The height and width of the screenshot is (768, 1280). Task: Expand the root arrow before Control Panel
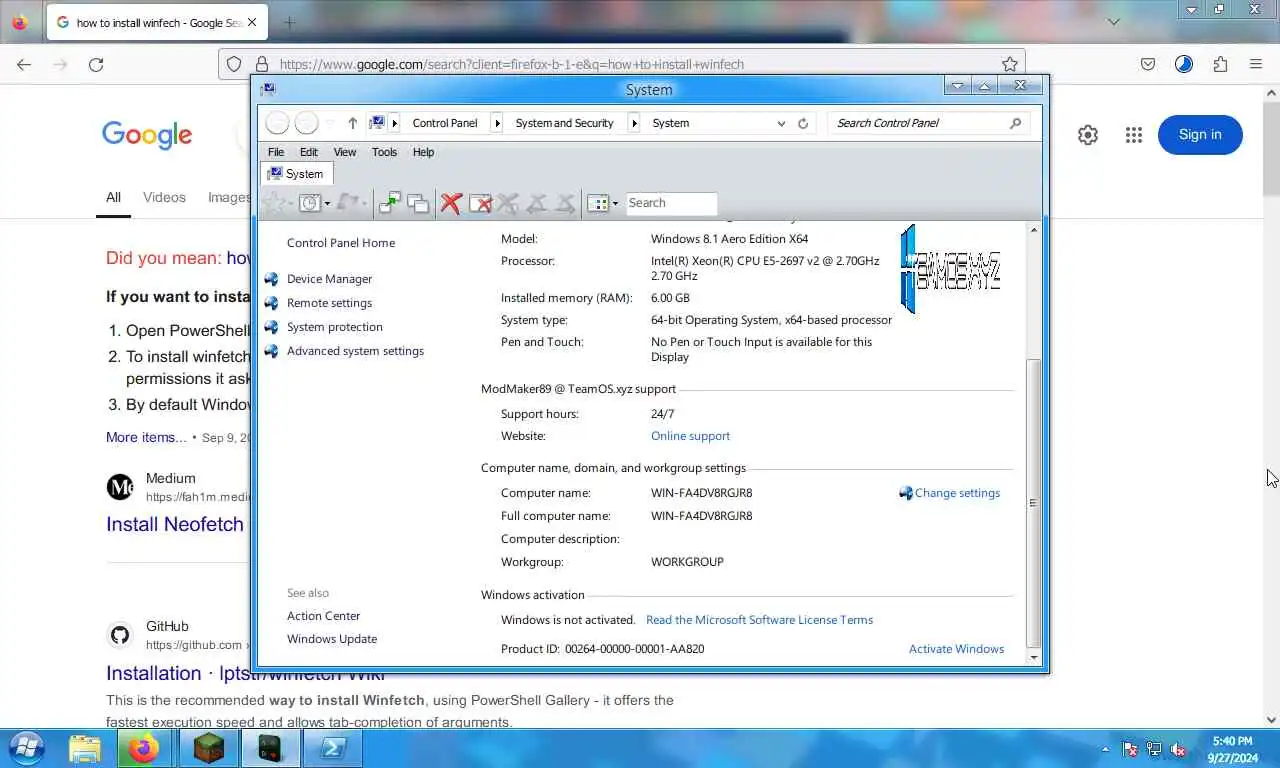click(394, 123)
